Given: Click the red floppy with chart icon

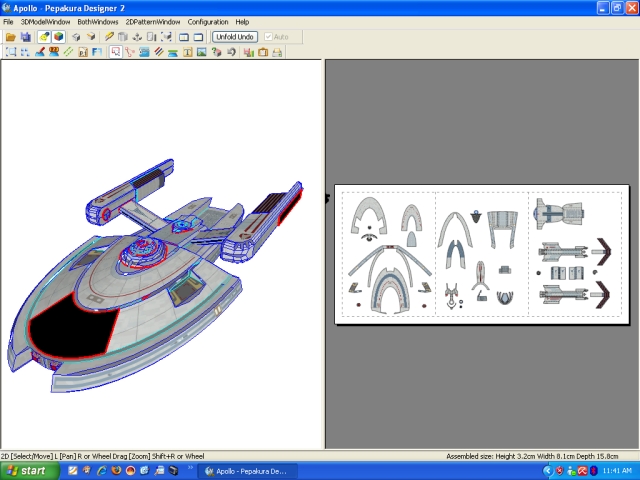Looking at the screenshot, I should pyautogui.click(x=249, y=52).
